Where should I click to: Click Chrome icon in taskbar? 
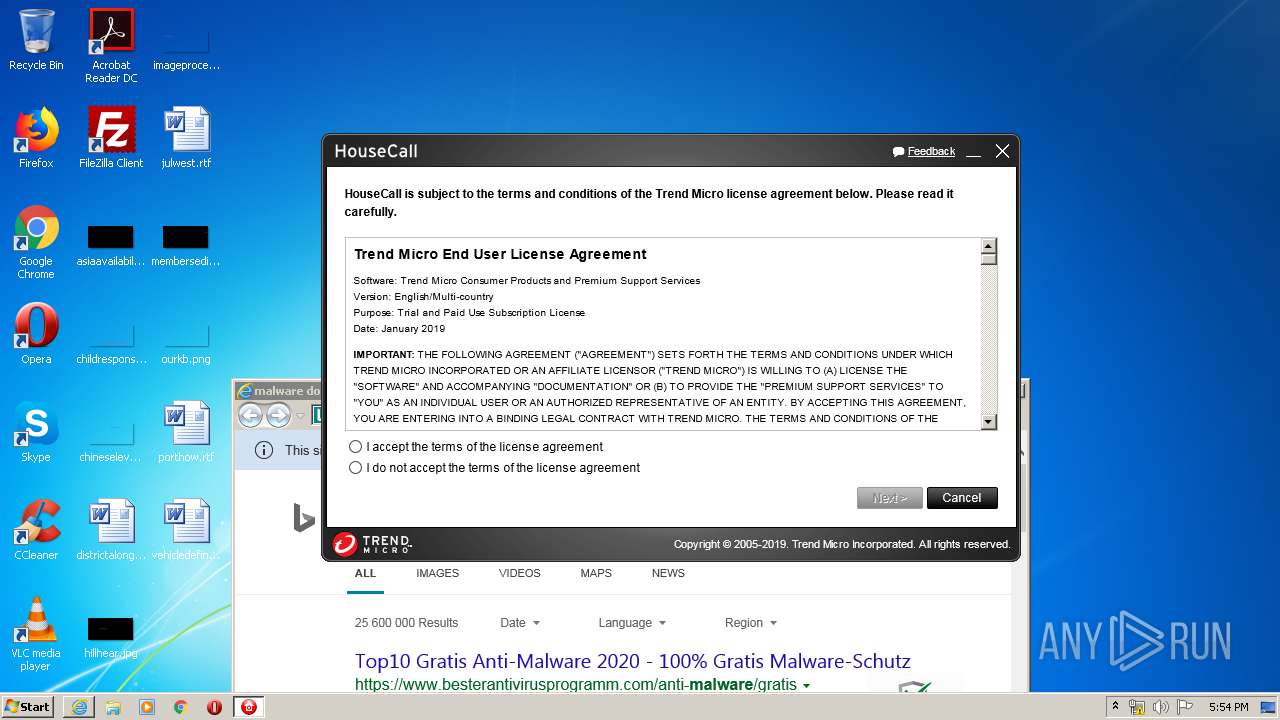tap(181, 707)
